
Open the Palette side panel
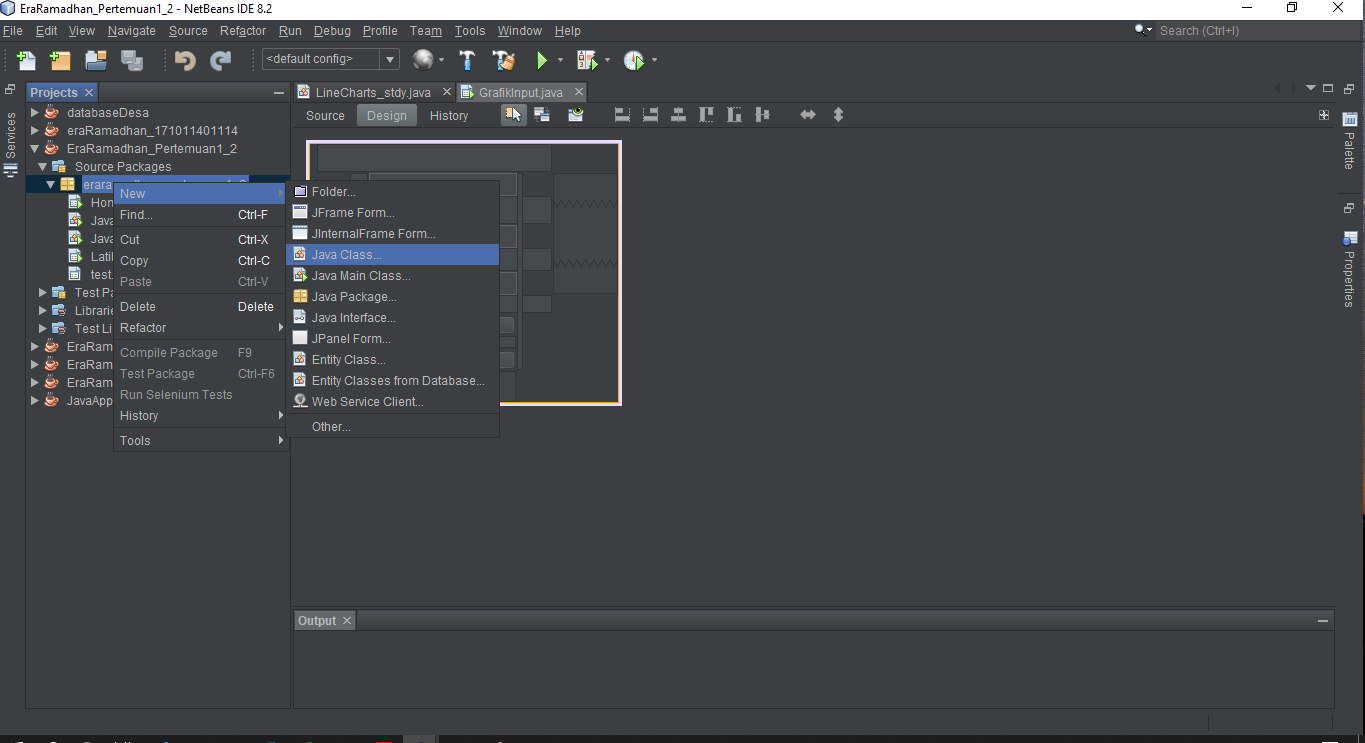pyautogui.click(x=1349, y=141)
